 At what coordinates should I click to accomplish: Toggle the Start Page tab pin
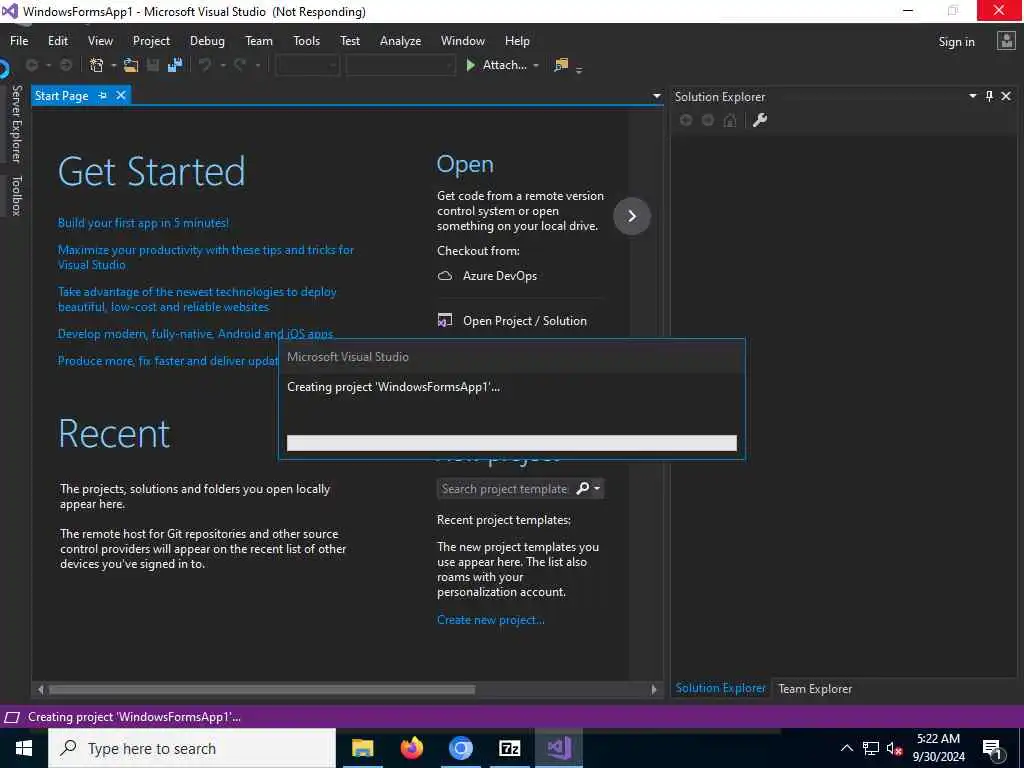(x=103, y=95)
